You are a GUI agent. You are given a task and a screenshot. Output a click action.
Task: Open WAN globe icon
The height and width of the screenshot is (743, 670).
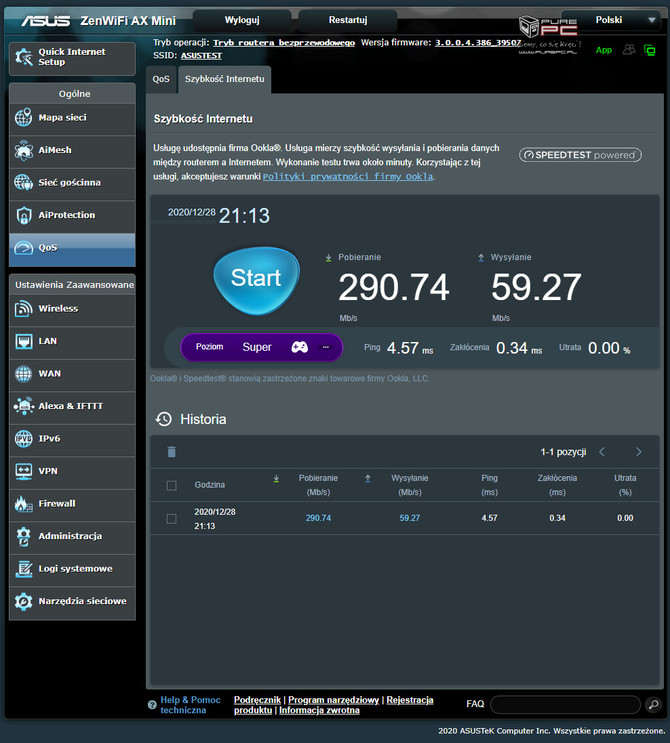[x=23, y=374]
